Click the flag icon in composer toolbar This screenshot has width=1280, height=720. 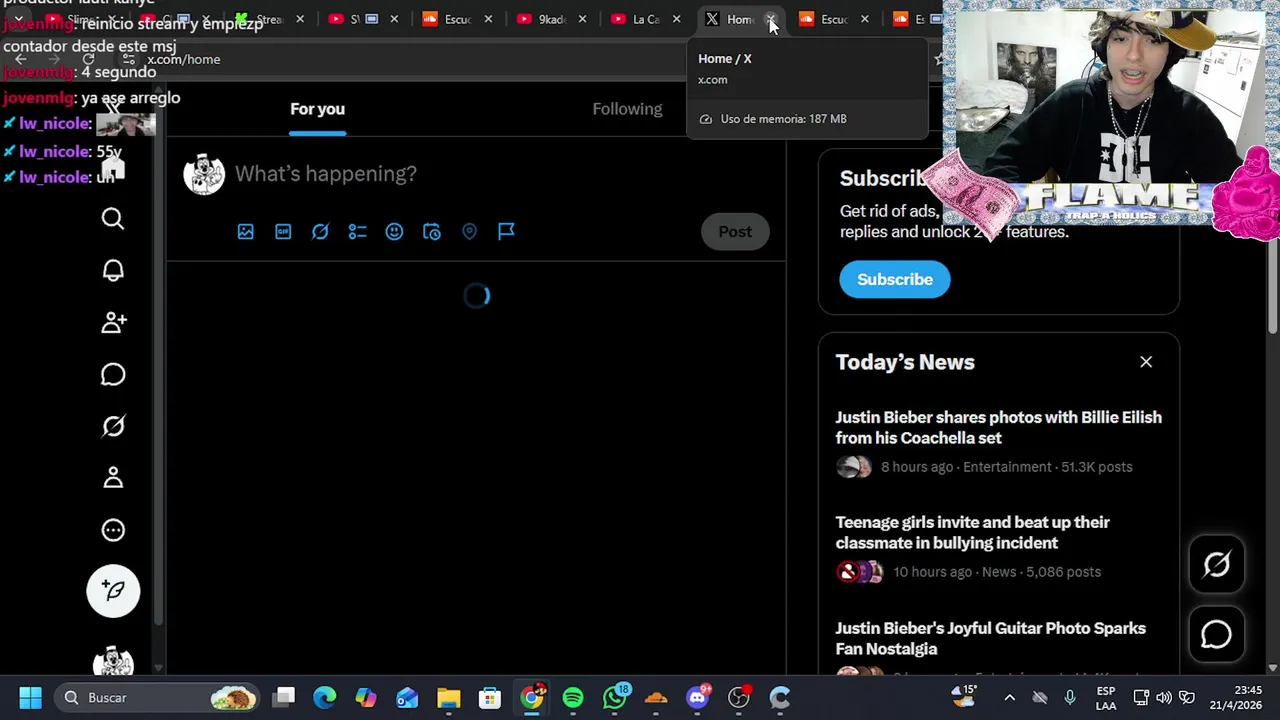tap(506, 231)
